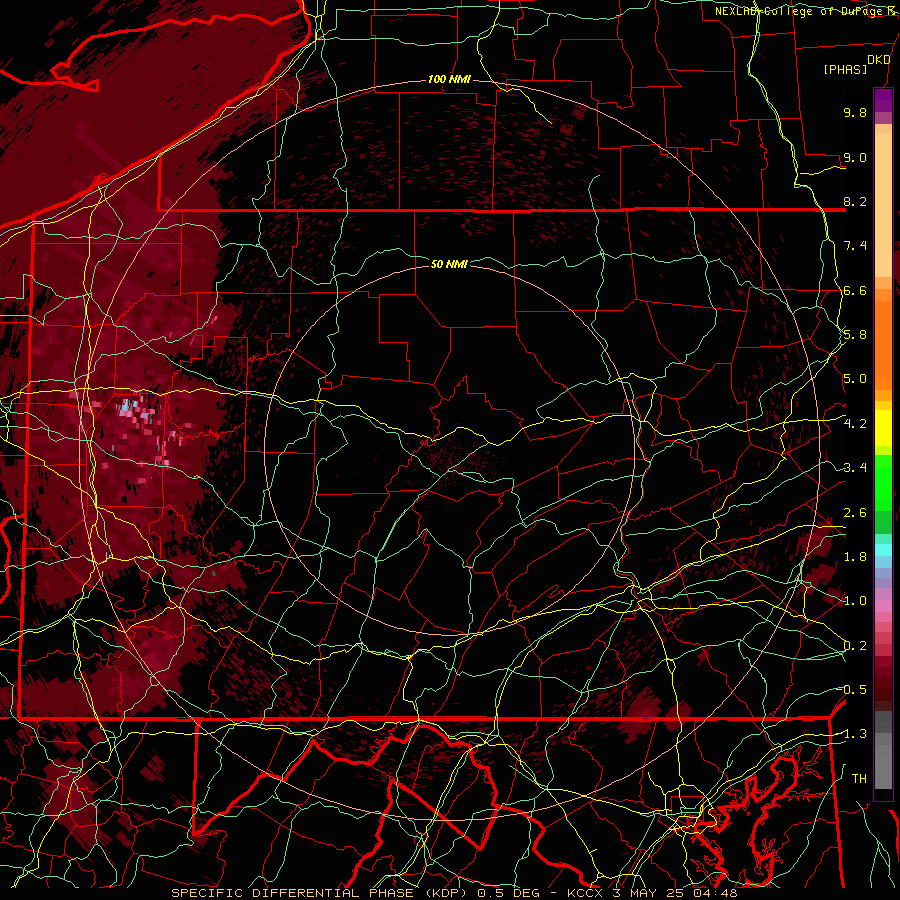
Task: Click the "TH" threshold label on scale
Action: [859, 779]
